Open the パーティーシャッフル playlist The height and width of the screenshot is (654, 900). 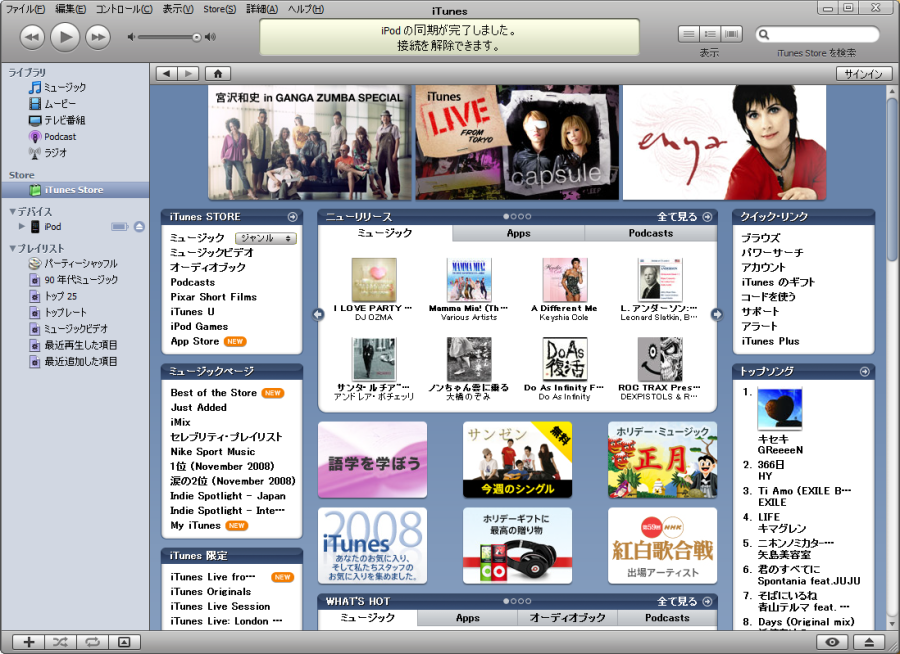click(x=75, y=264)
